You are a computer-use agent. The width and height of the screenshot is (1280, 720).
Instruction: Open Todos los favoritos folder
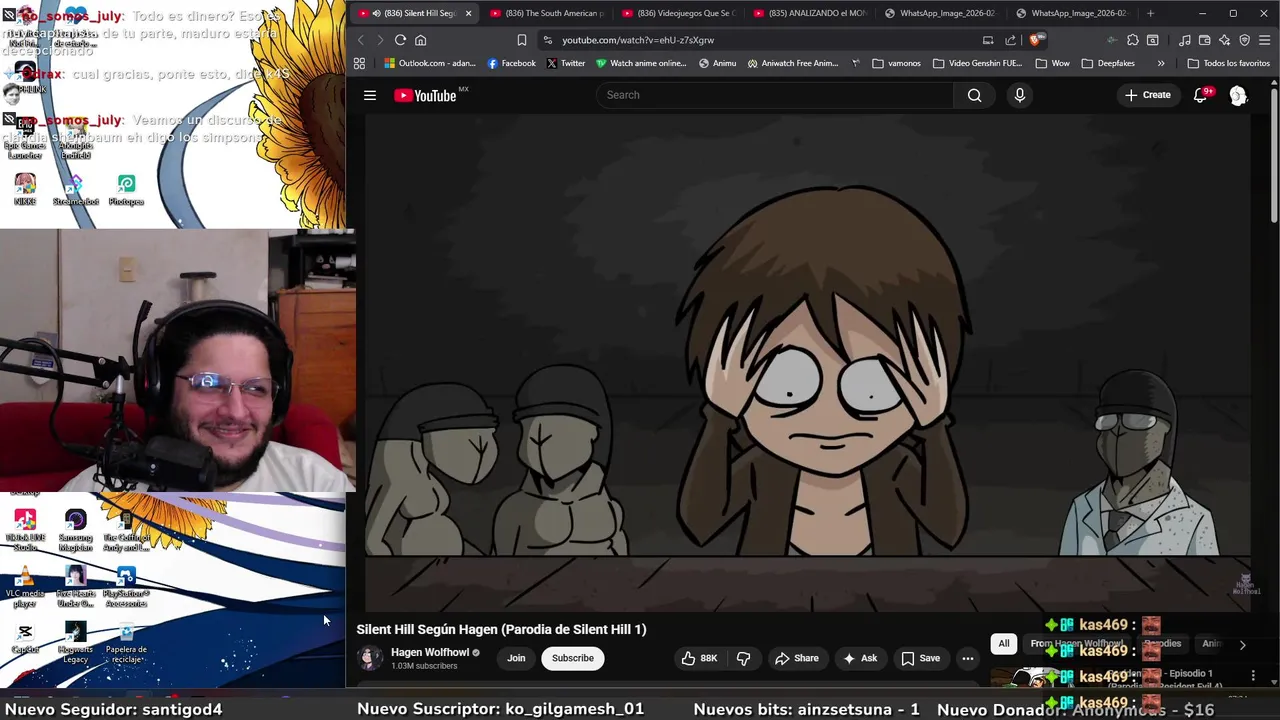click(1228, 63)
